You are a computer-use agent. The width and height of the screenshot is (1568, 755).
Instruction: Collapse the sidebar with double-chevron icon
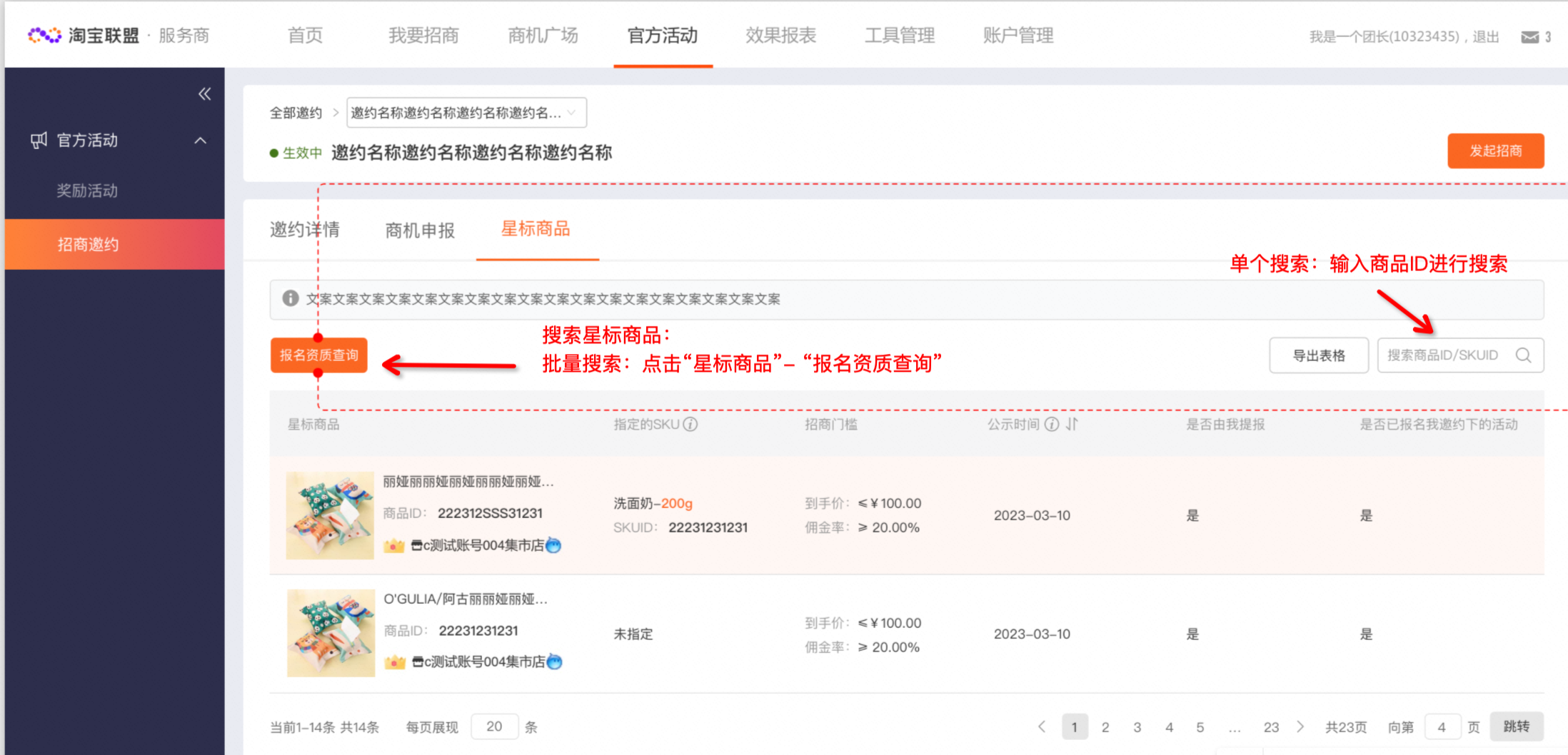205,93
